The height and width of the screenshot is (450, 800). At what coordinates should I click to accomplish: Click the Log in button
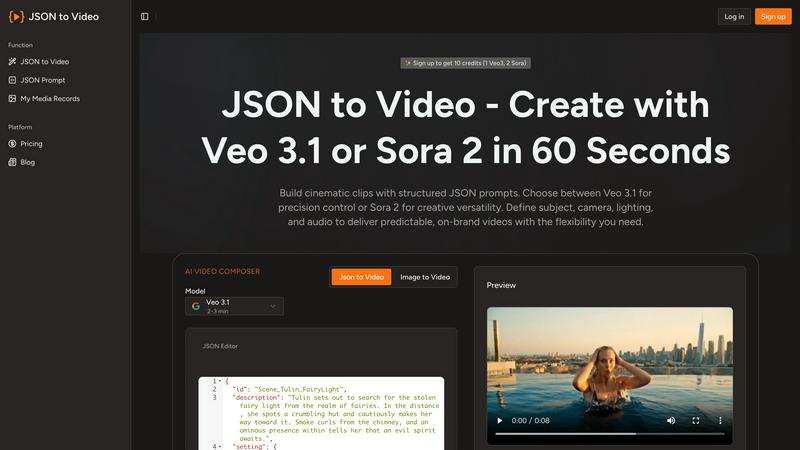734,16
